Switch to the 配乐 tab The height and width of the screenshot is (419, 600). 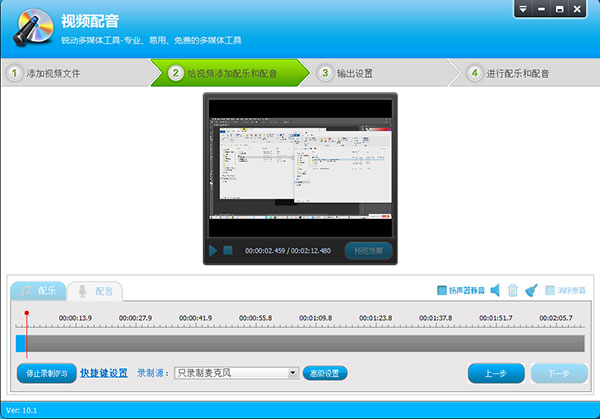(38, 291)
